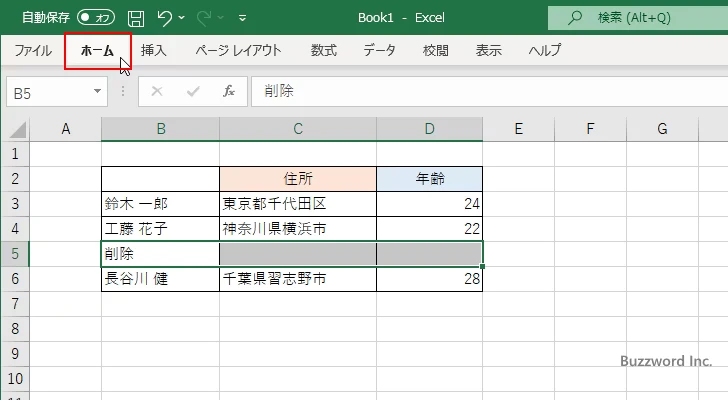Screen dimensions: 728x400
Task: Click the Enter checkmark formula bar icon
Action: [193, 91]
